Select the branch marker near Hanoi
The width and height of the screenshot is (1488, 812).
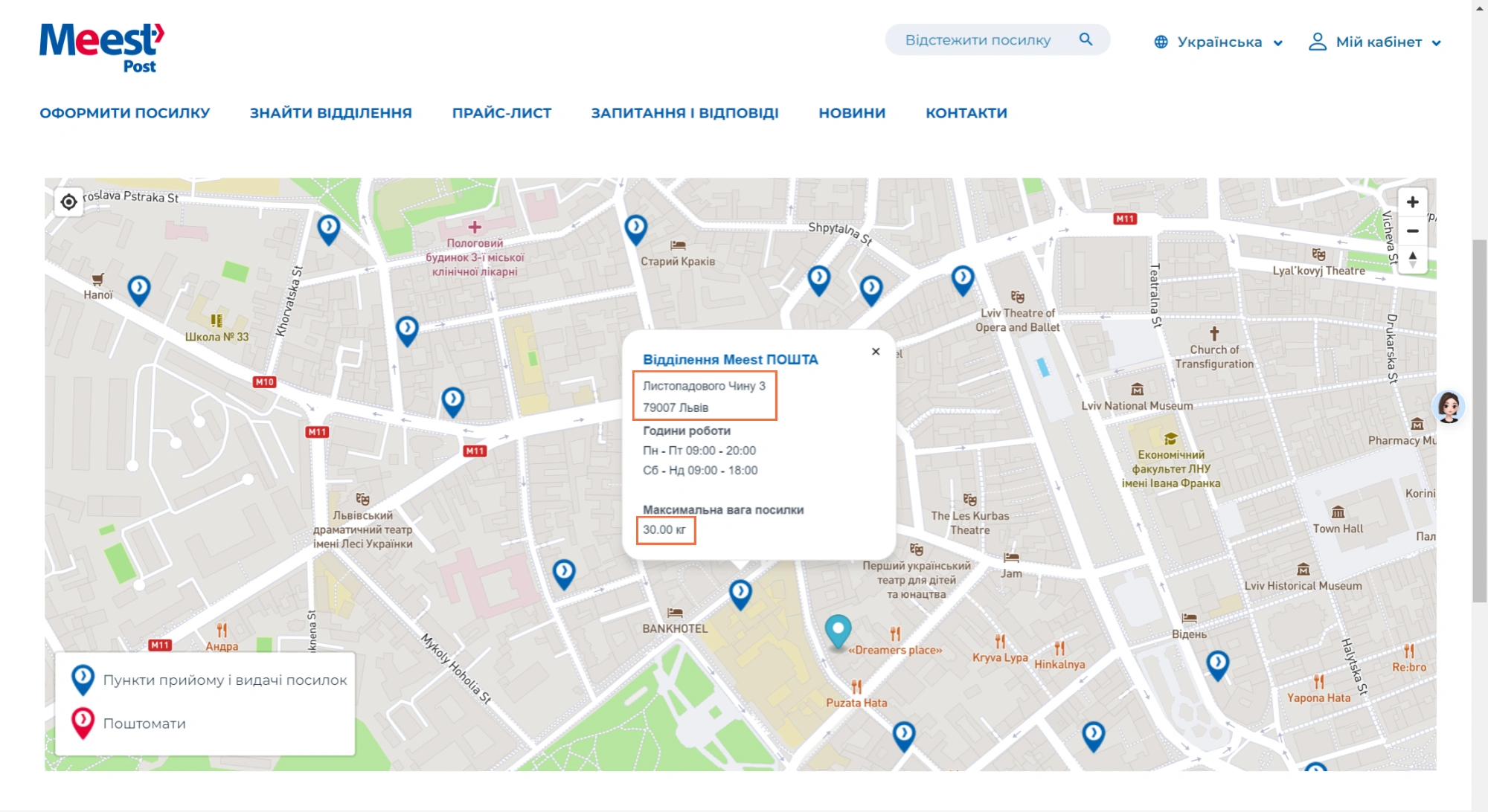click(x=139, y=290)
